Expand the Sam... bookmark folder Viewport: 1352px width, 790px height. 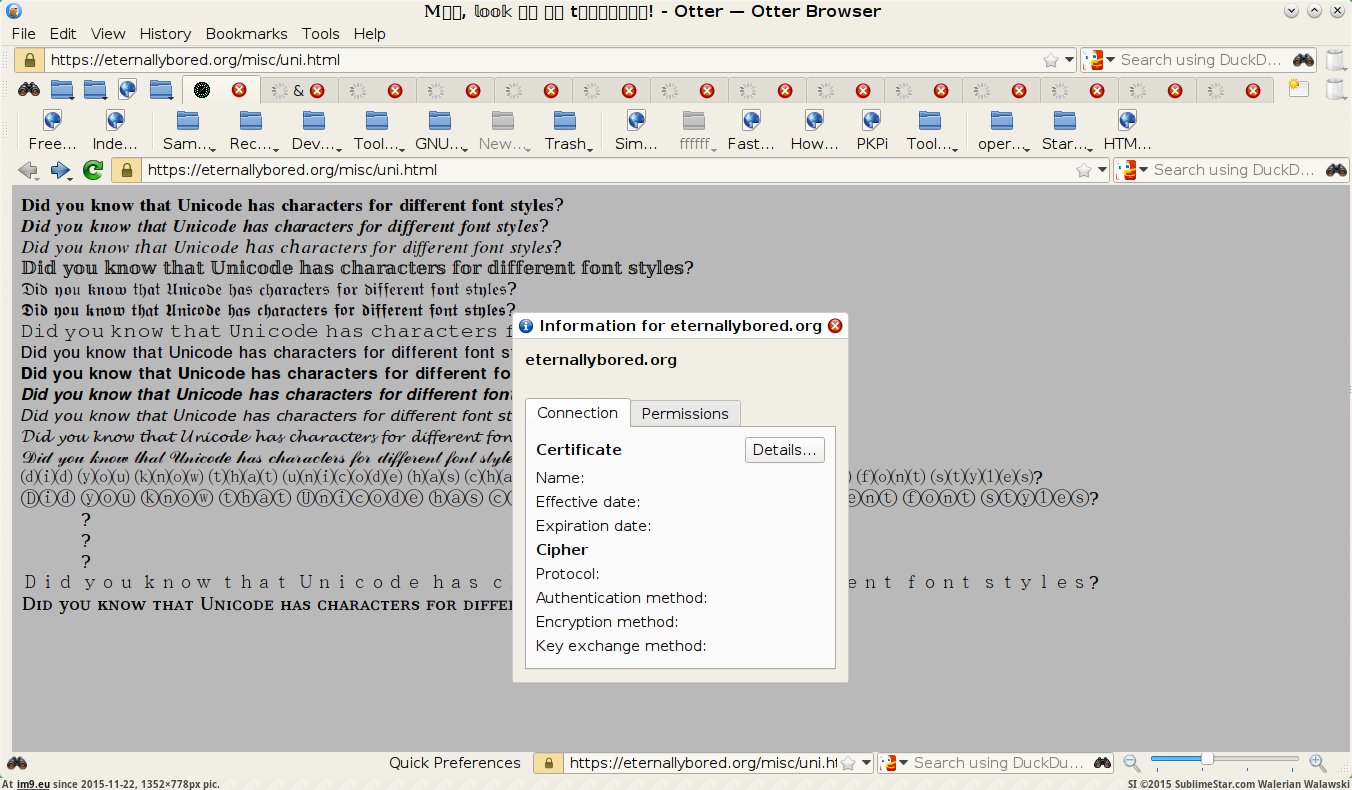click(189, 131)
